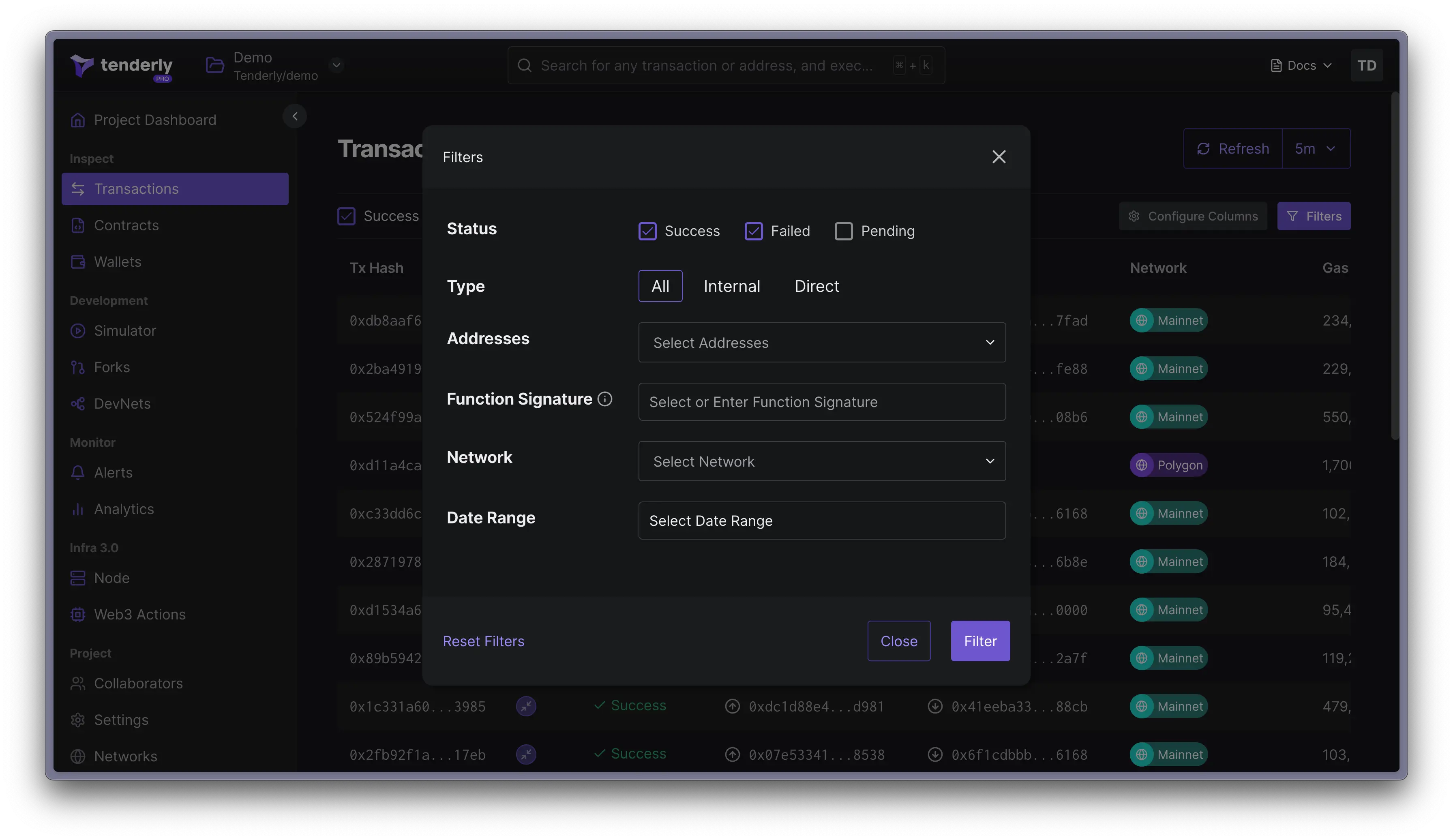Screen dimensions: 1453x840
Task: Apply filters with the Filter button
Action: (980, 641)
